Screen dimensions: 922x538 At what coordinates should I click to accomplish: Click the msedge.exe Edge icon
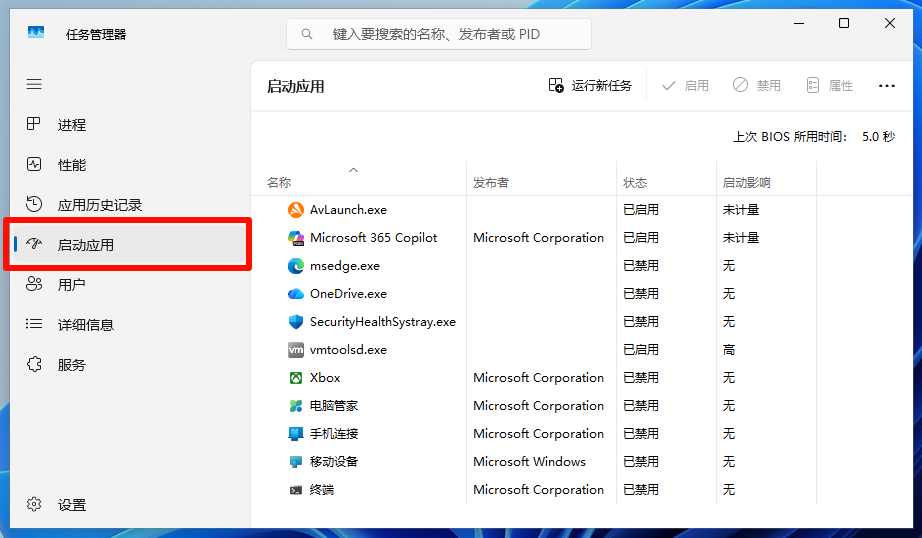pos(296,266)
